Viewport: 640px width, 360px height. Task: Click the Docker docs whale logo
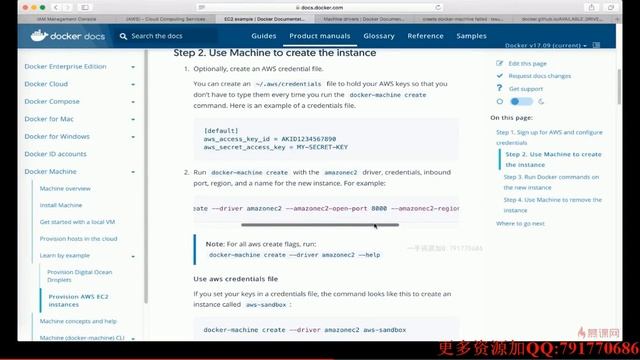[39, 36]
